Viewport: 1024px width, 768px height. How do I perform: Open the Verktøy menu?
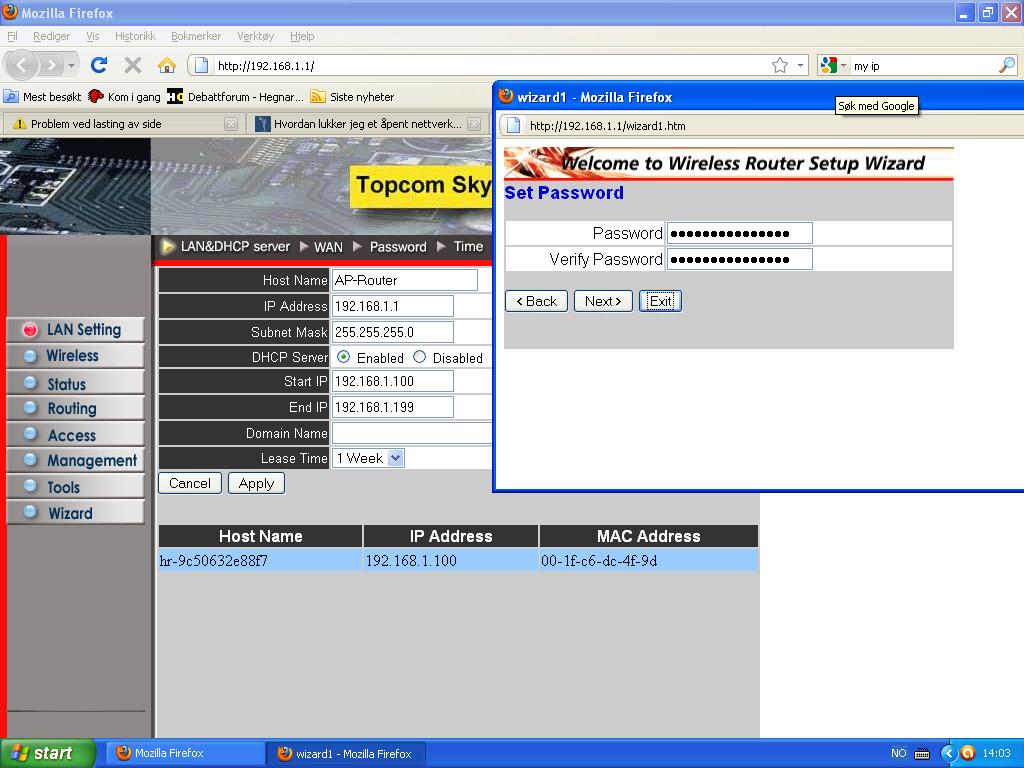(255, 36)
